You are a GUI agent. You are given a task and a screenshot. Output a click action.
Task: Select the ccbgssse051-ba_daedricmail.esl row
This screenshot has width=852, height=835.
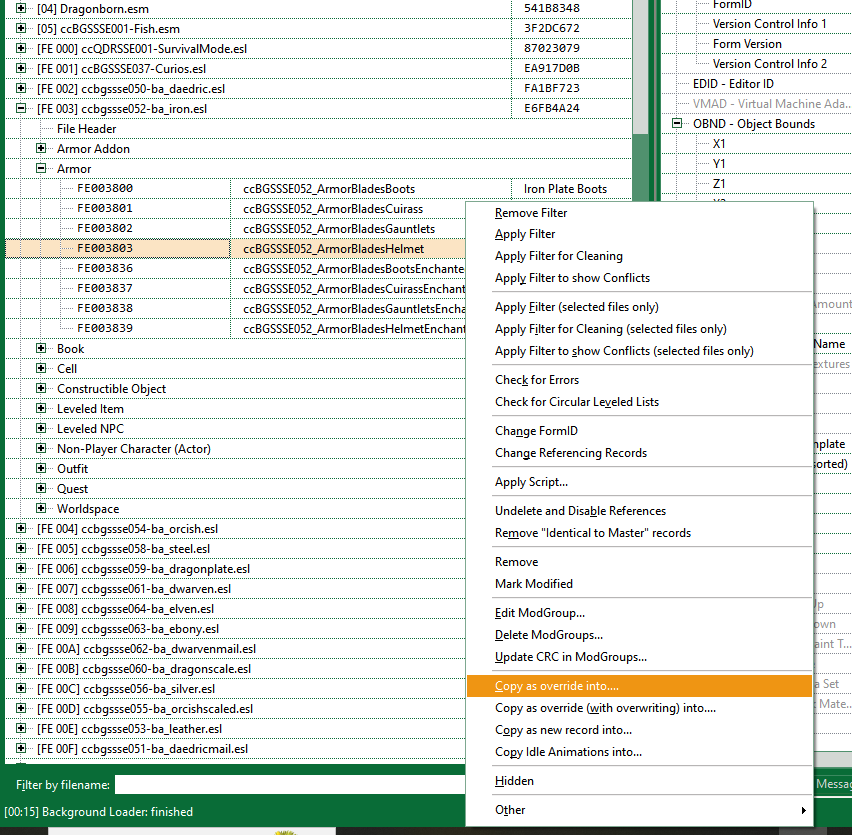click(x=235, y=749)
